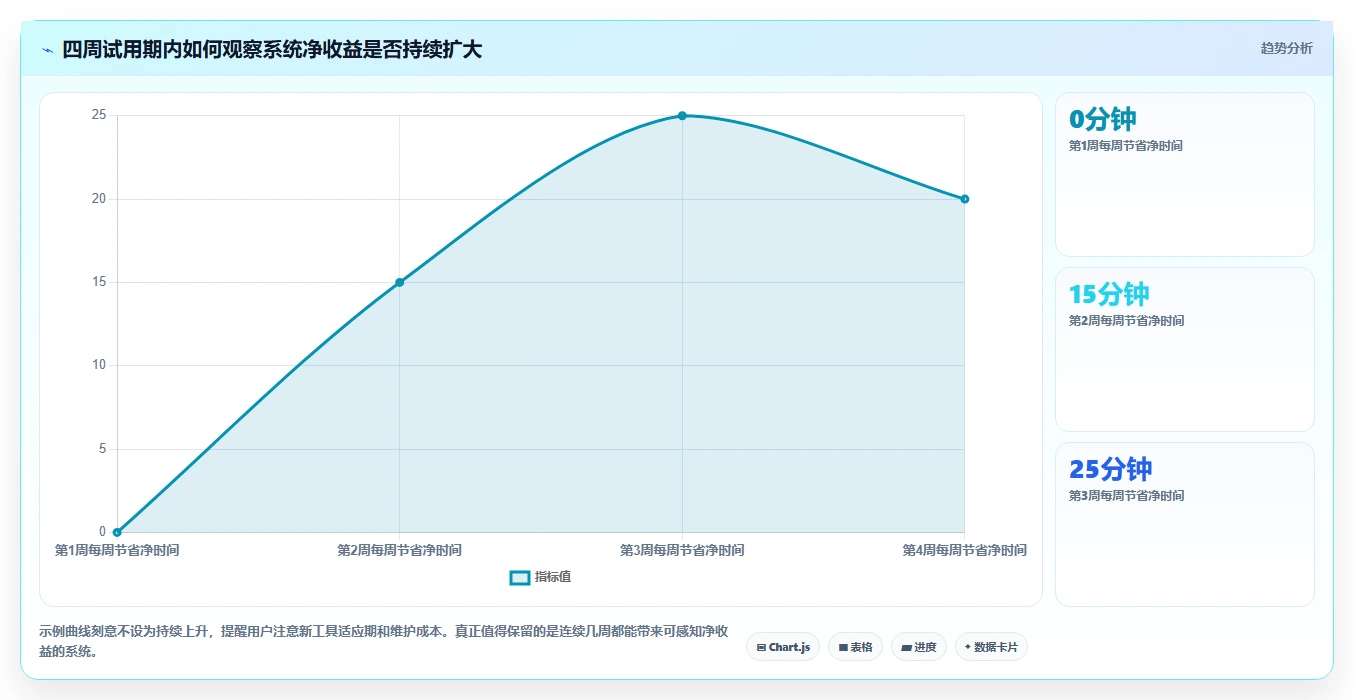
Task: Select the 数据卡片 tag chip
Action: [991, 647]
